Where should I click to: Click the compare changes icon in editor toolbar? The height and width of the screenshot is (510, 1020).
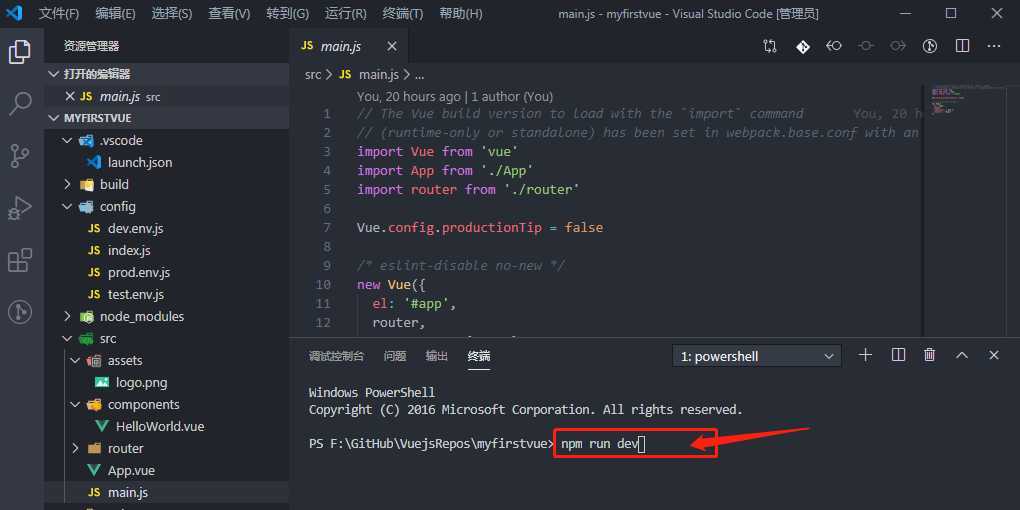770,46
